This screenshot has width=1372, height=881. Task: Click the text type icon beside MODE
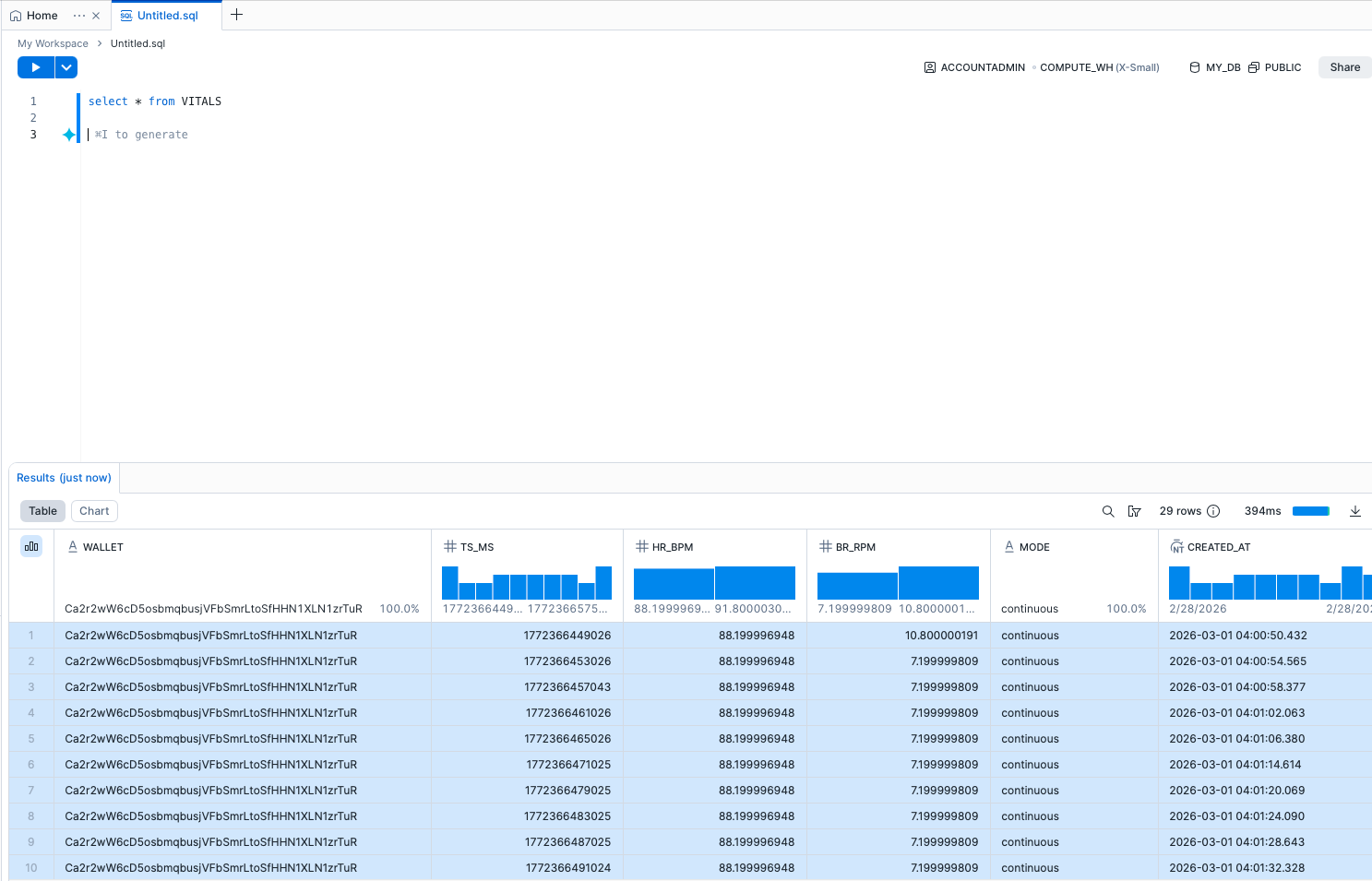pyautogui.click(x=1009, y=547)
